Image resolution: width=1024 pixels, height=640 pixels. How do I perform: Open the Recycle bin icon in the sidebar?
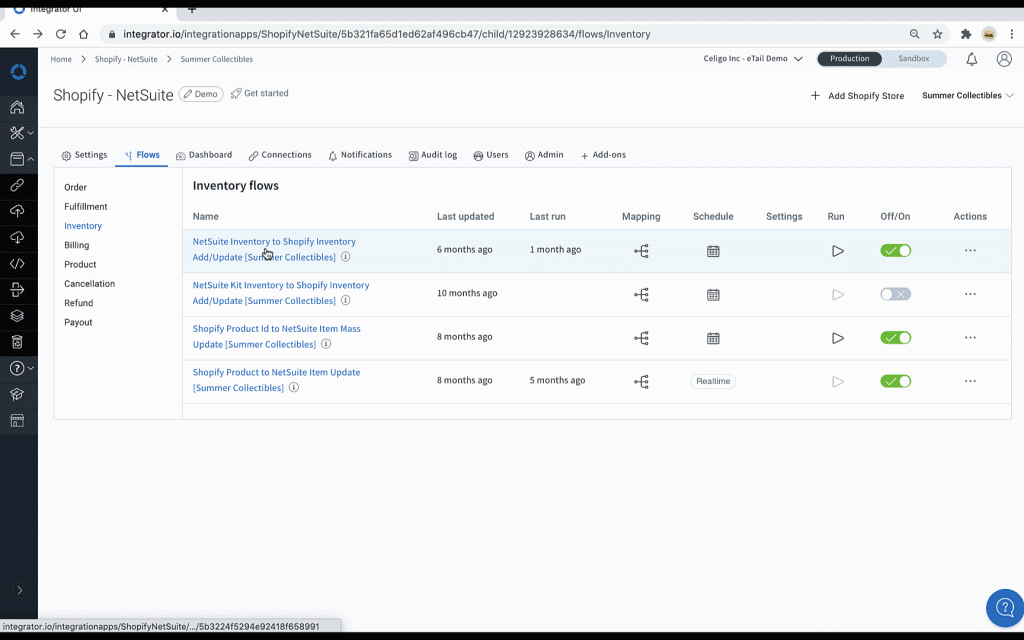tap(18, 342)
